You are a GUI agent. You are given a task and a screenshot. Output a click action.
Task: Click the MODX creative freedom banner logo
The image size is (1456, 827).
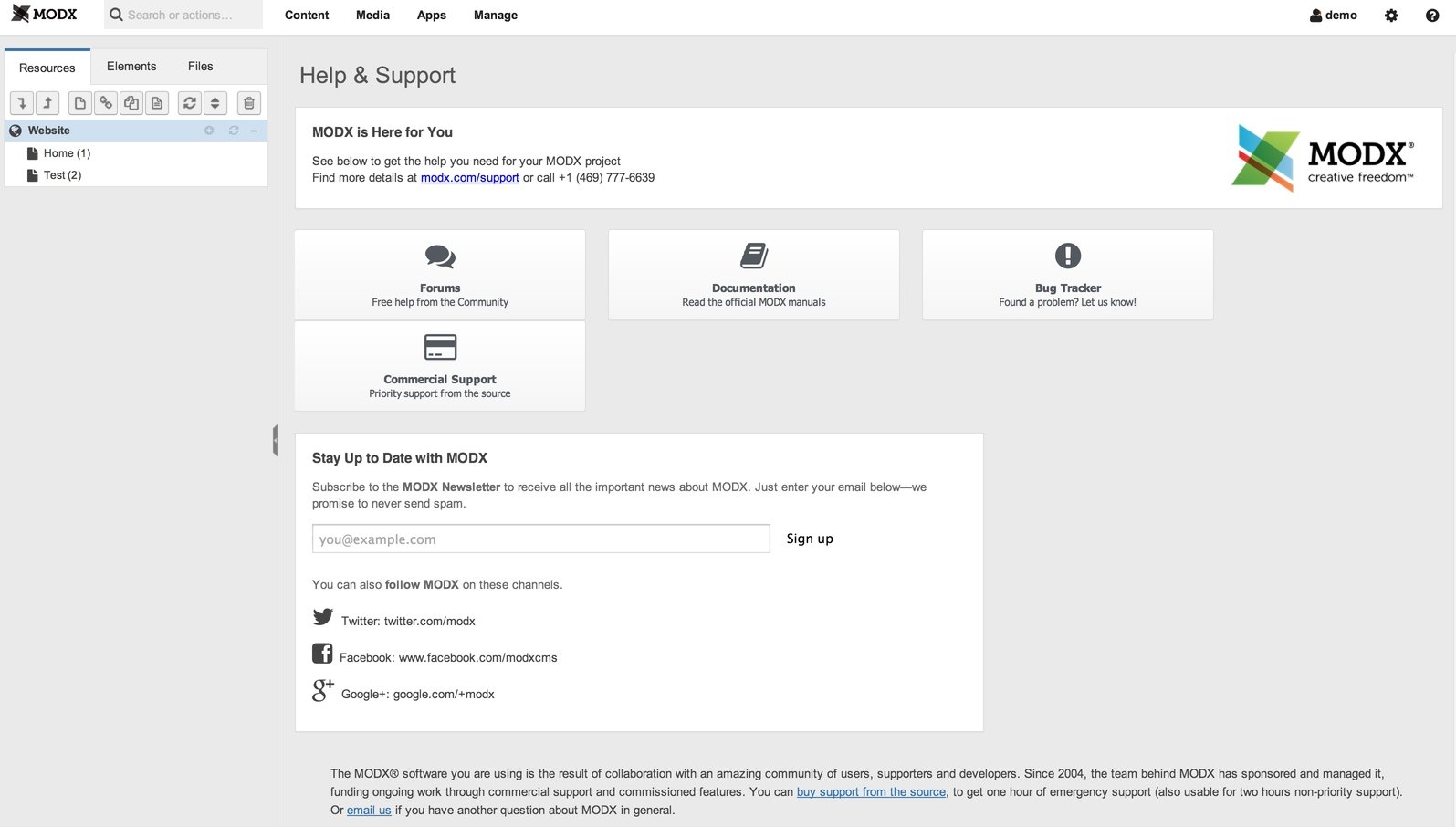point(1324,158)
